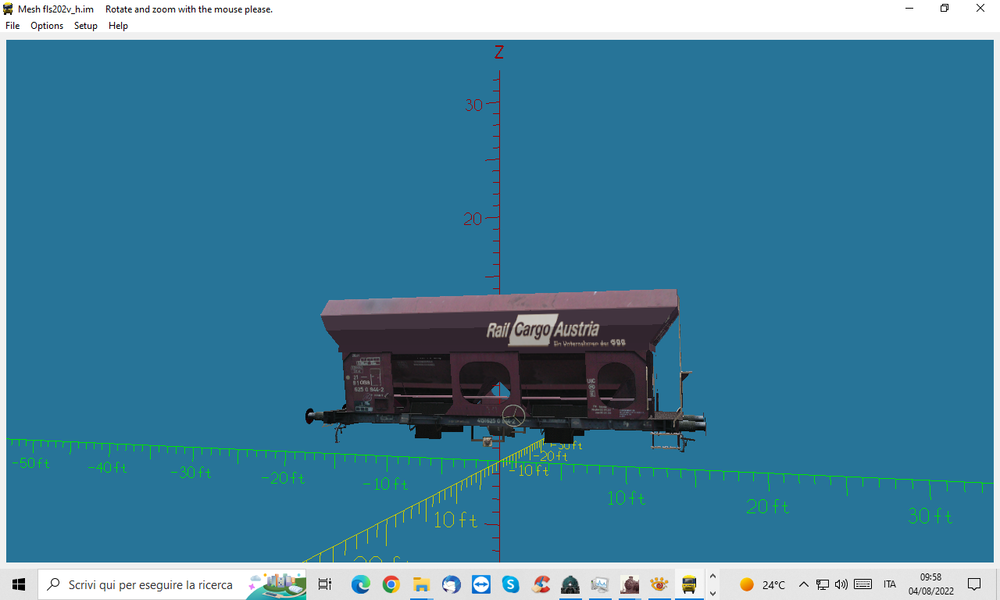Open Task View from the taskbar
Viewport: 1000px width, 600px height.
(325, 584)
